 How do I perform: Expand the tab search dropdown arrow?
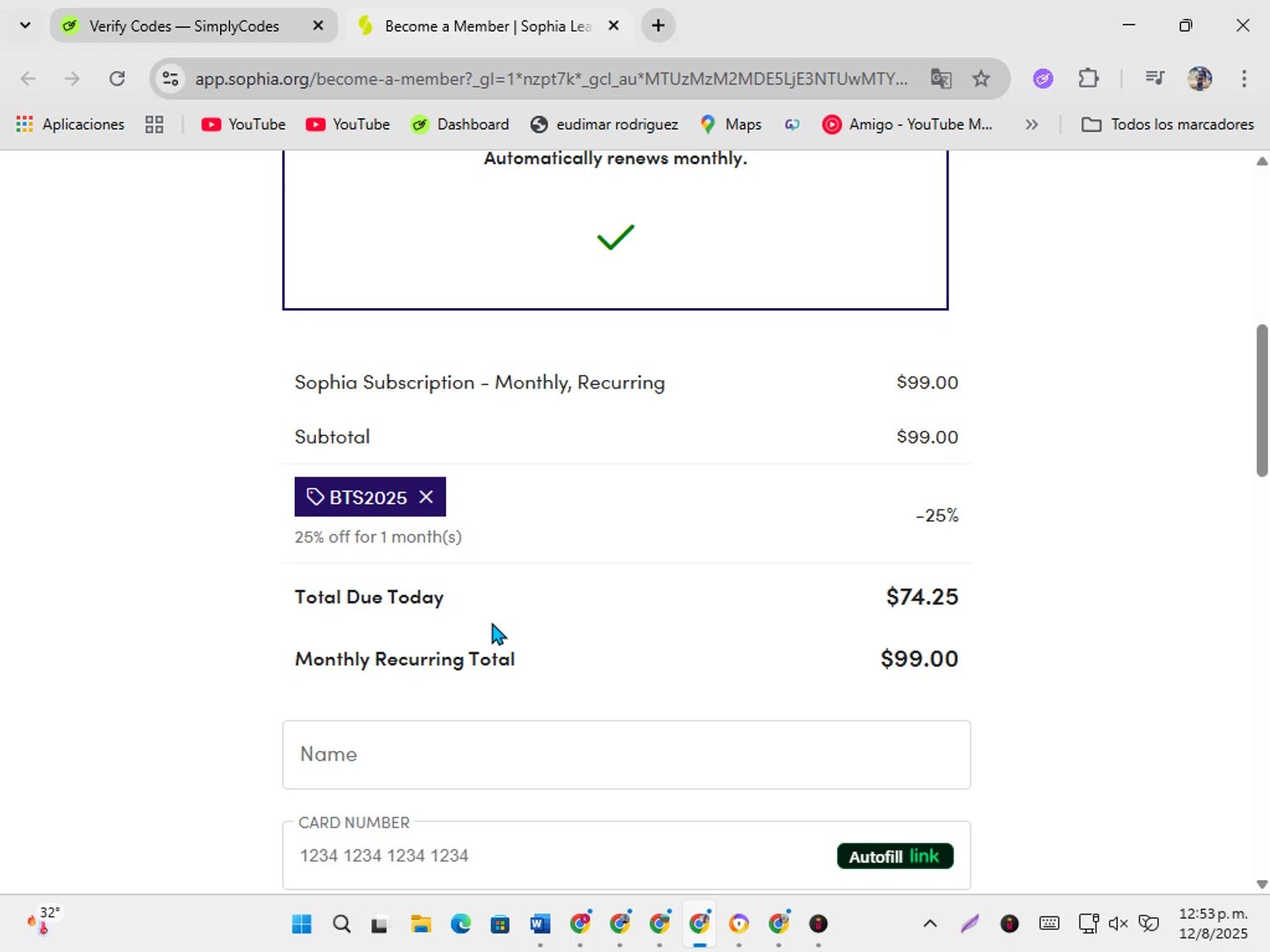(25, 26)
